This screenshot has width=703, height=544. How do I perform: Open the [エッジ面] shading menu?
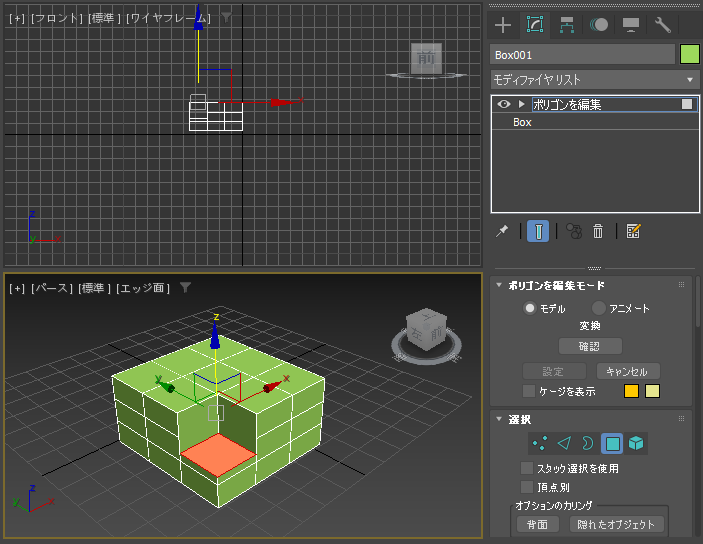tap(143, 288)
